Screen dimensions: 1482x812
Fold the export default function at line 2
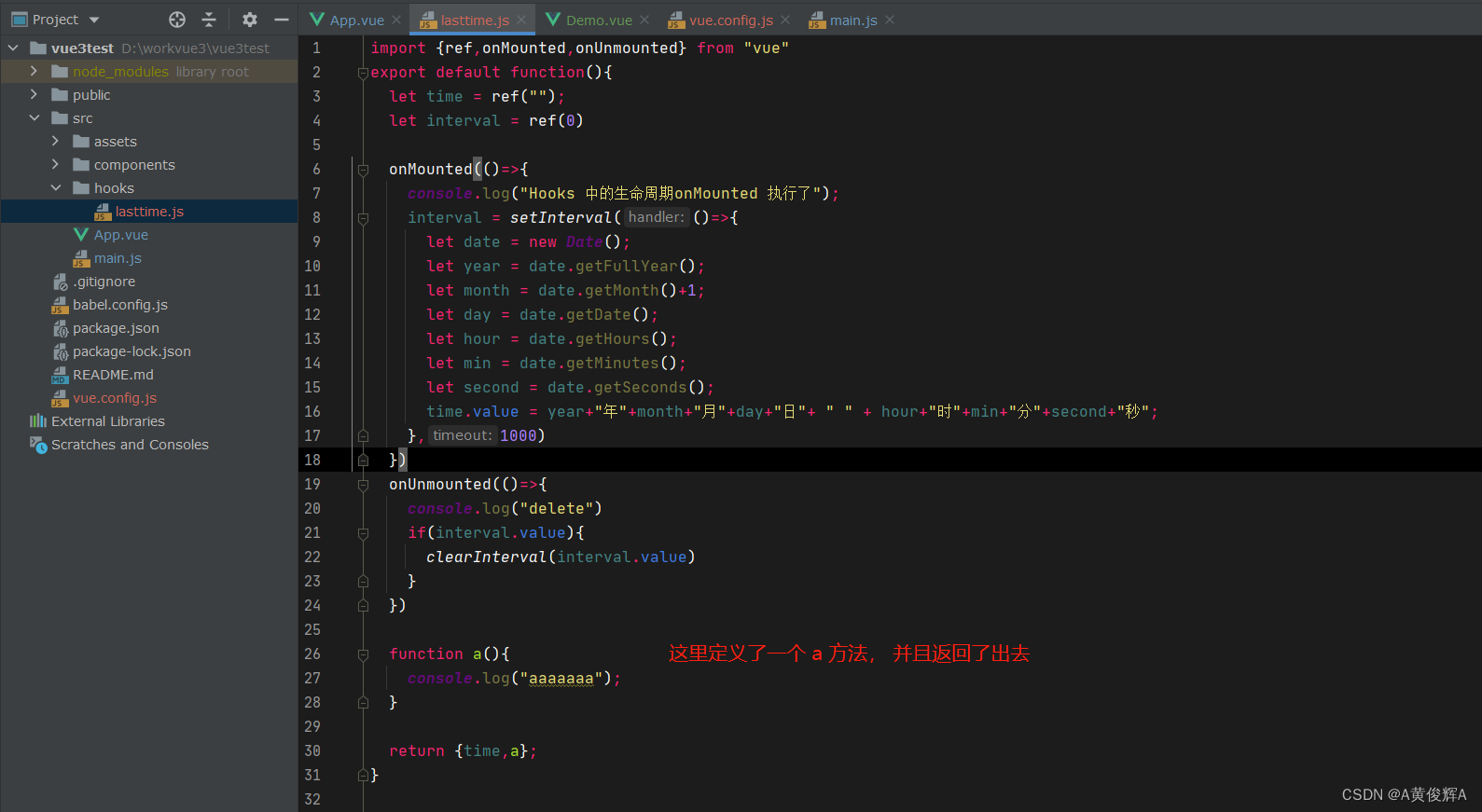click(x=363, y=73)
